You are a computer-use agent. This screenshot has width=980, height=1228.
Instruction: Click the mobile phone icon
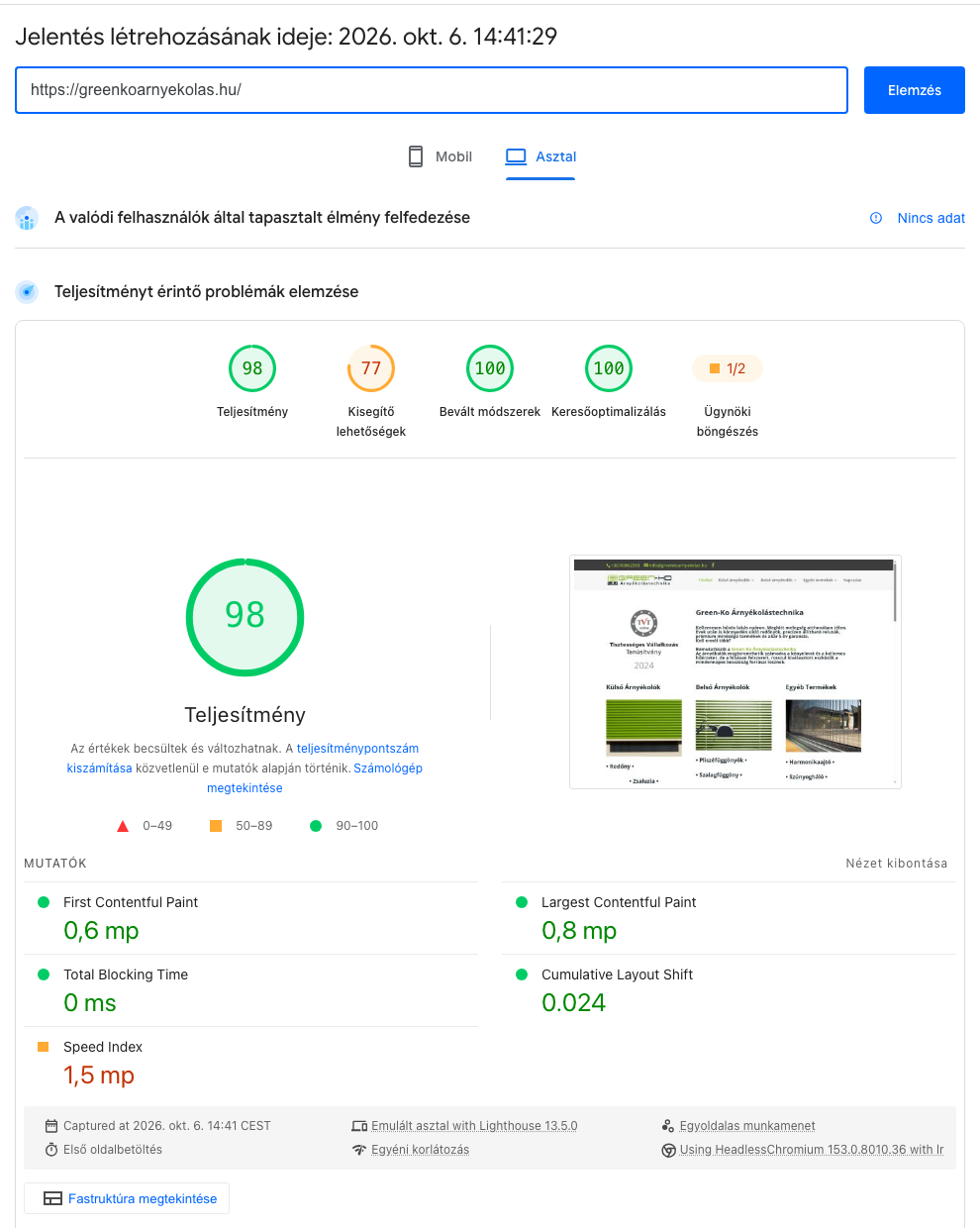pos(416,156)
